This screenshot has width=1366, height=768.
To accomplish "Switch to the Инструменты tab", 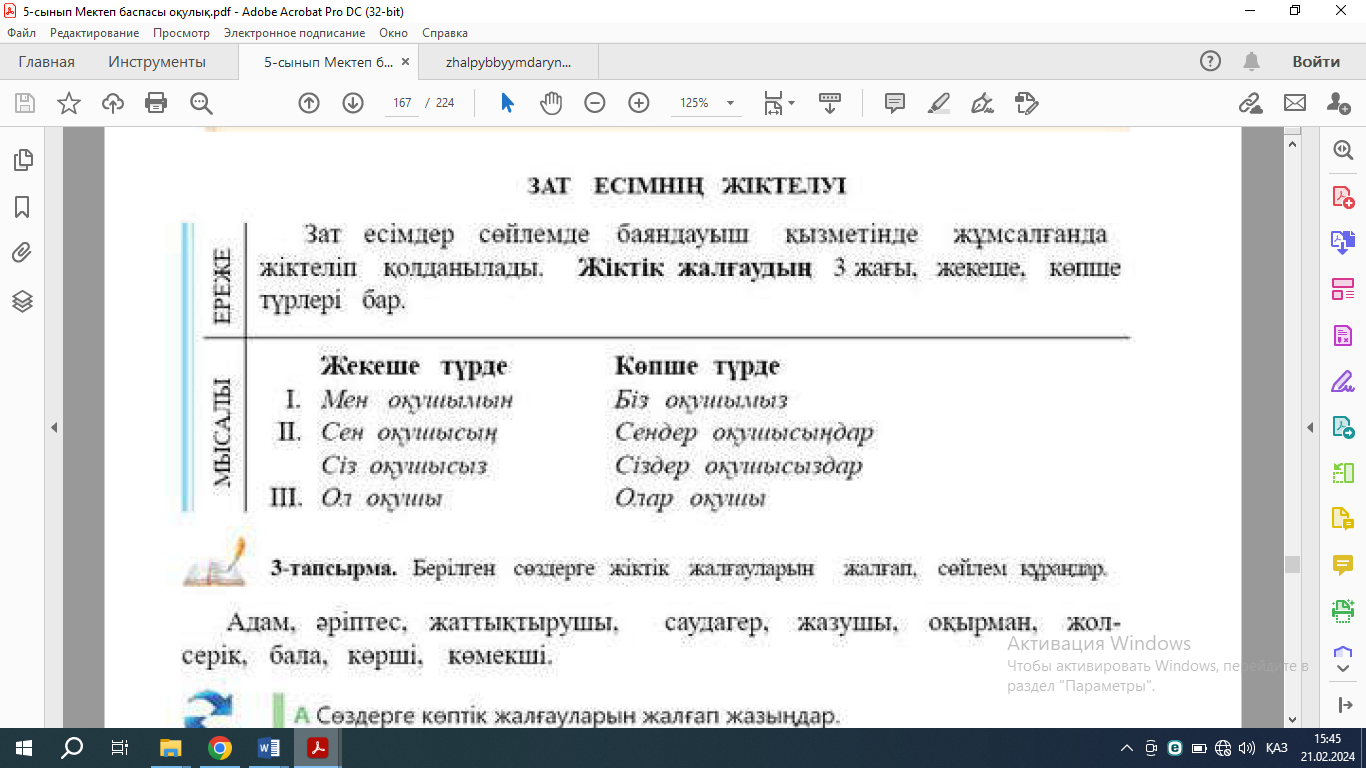I will point(157,62).
